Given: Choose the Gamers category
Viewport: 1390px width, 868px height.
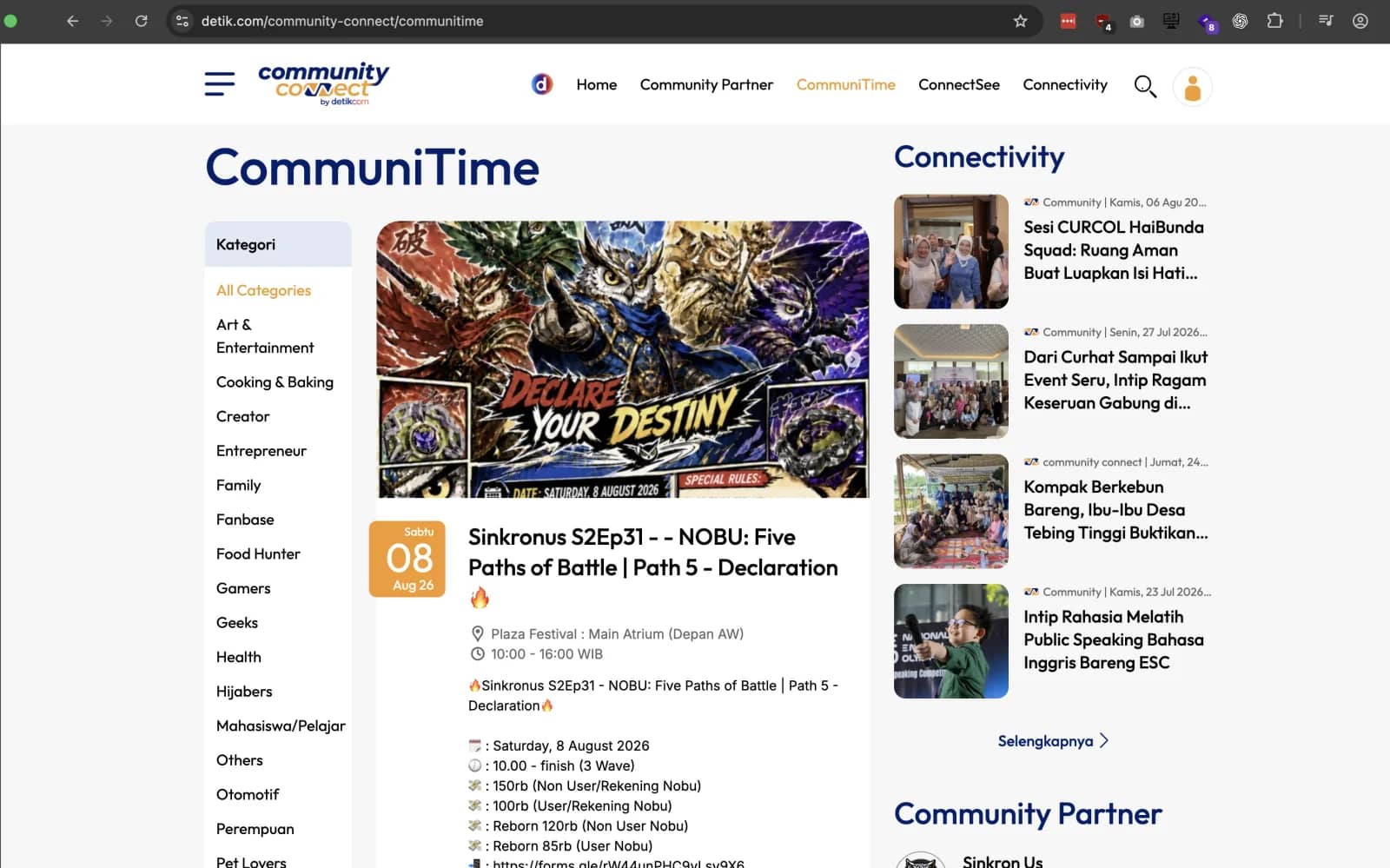Looking at the screenshot, I should pyautogui.click(x=243, y=588).
